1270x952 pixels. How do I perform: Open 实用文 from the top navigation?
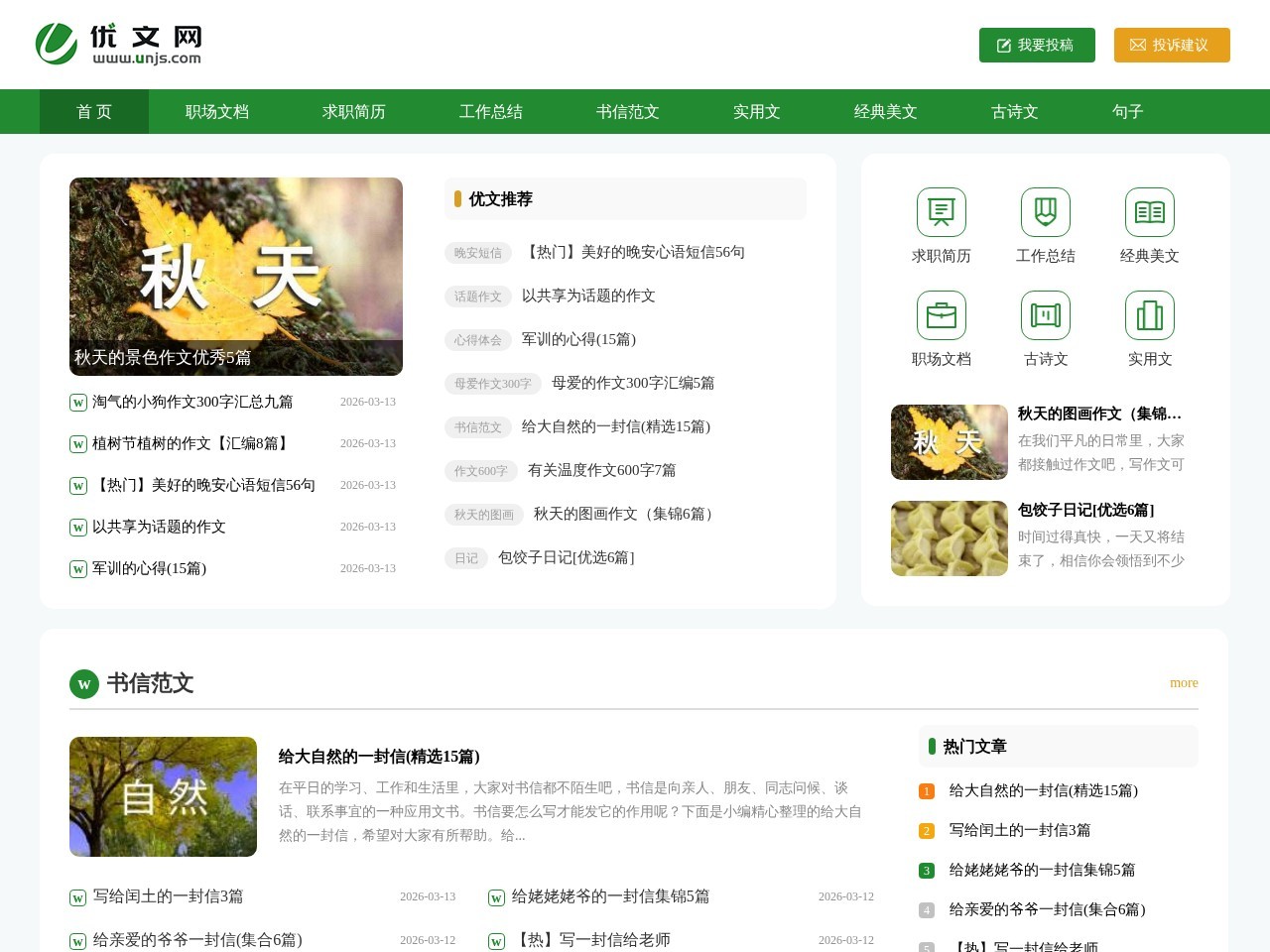point(756,112)
